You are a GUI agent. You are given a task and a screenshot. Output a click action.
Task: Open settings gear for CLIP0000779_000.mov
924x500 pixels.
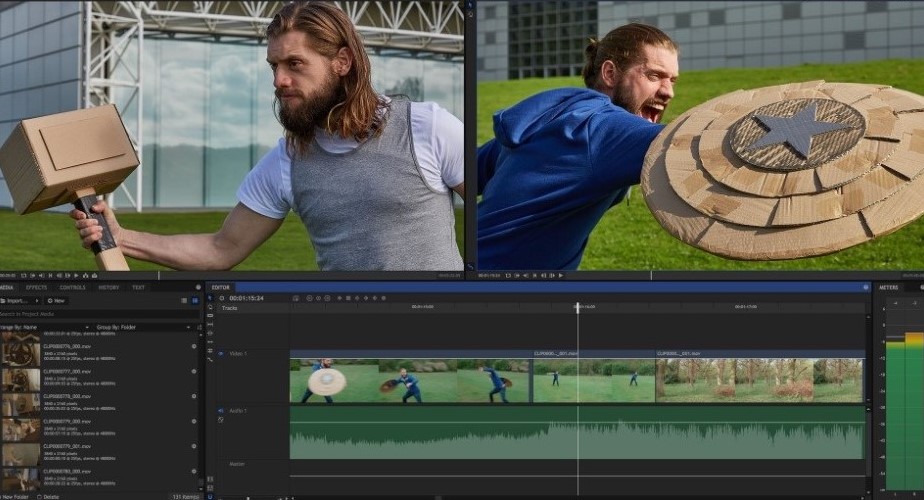(194, 421)
